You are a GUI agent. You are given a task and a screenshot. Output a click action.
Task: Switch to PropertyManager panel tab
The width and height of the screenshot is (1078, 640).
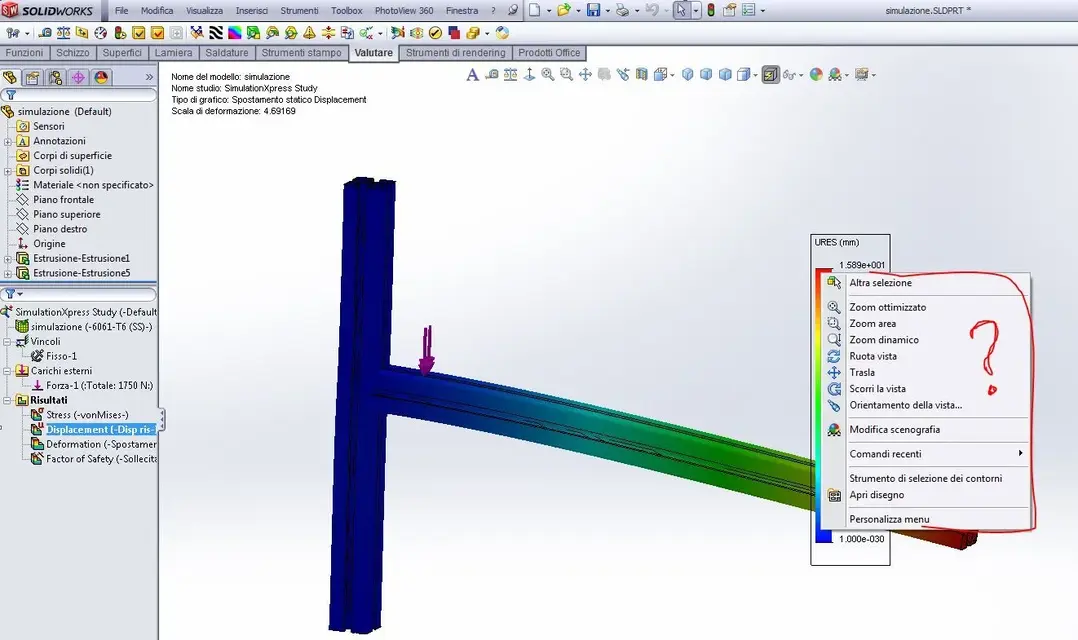tap(32, 78)
